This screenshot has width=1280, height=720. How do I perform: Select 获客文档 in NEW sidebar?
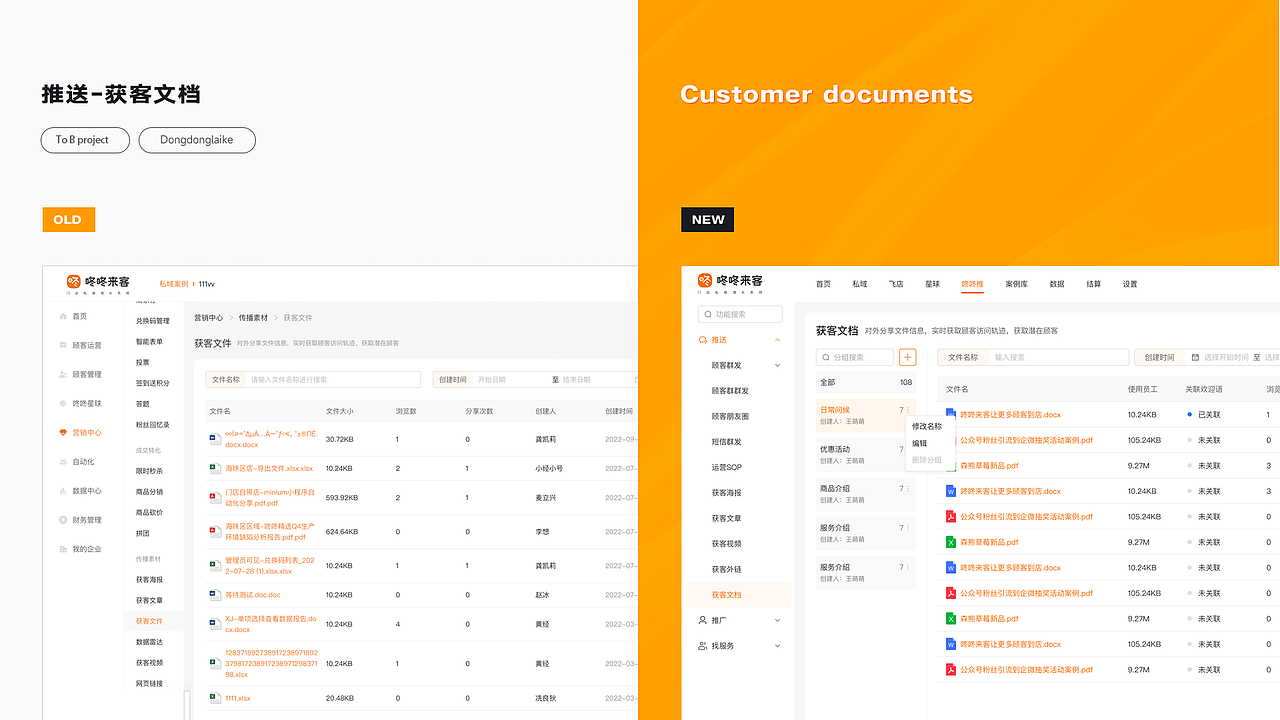coord(738,595)
